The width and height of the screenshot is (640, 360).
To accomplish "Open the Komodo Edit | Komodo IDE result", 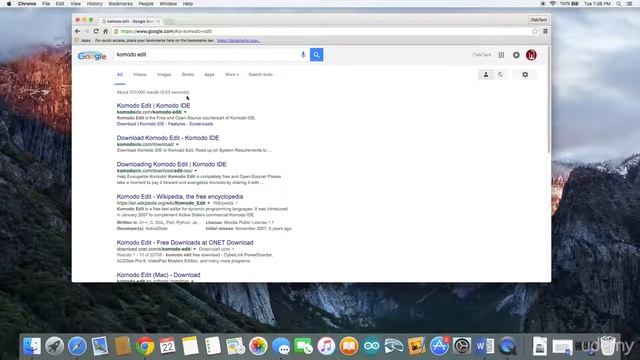I will pyautogui.click(x=153, y=106).
